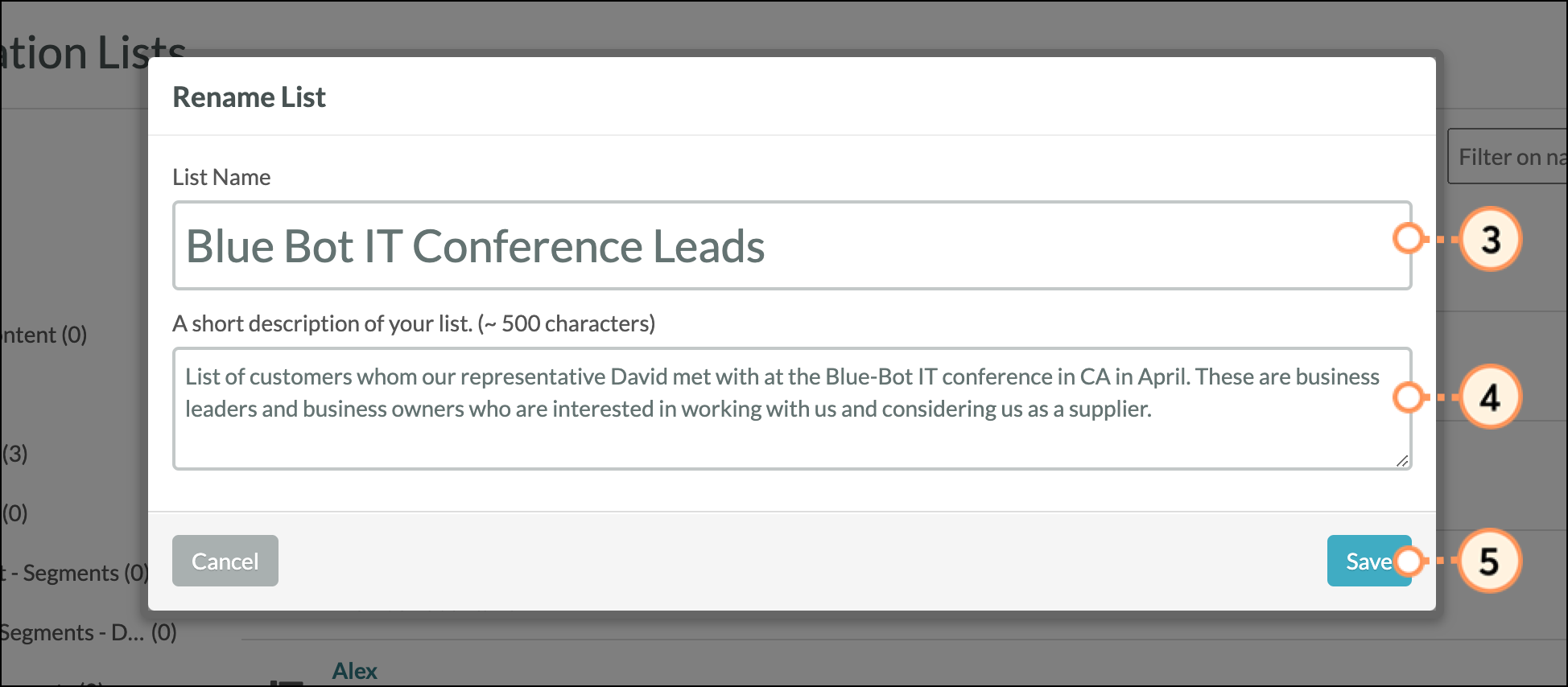Image resolution: width=1568 pixels, height=687 pixels.
Task: Click the '~ 500 characters' description label
Action: coord(414,323)
